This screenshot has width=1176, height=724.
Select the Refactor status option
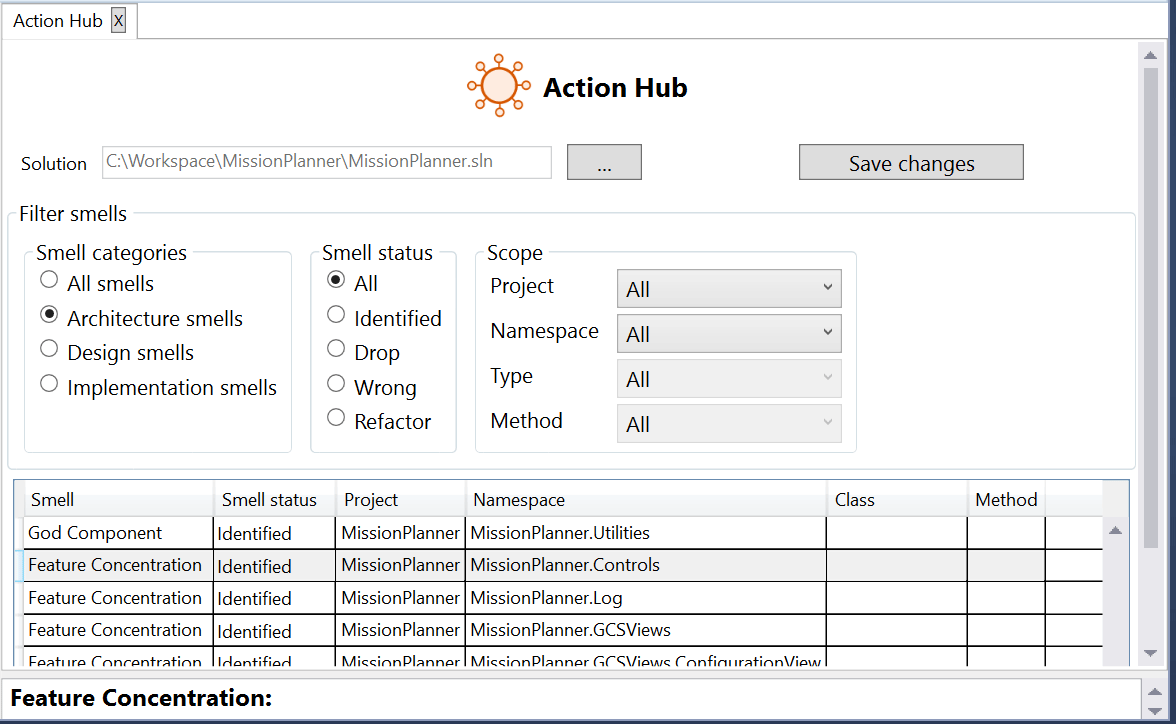click(336, 419)
